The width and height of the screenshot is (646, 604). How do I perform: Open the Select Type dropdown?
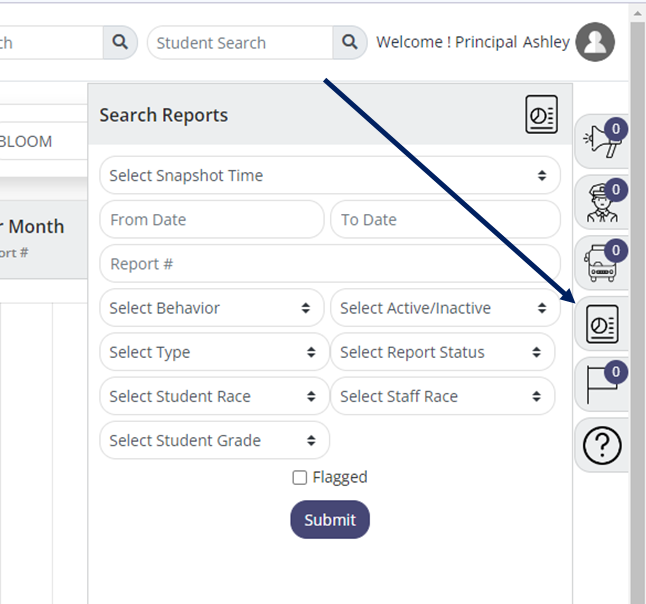click(x=214, y=352)
